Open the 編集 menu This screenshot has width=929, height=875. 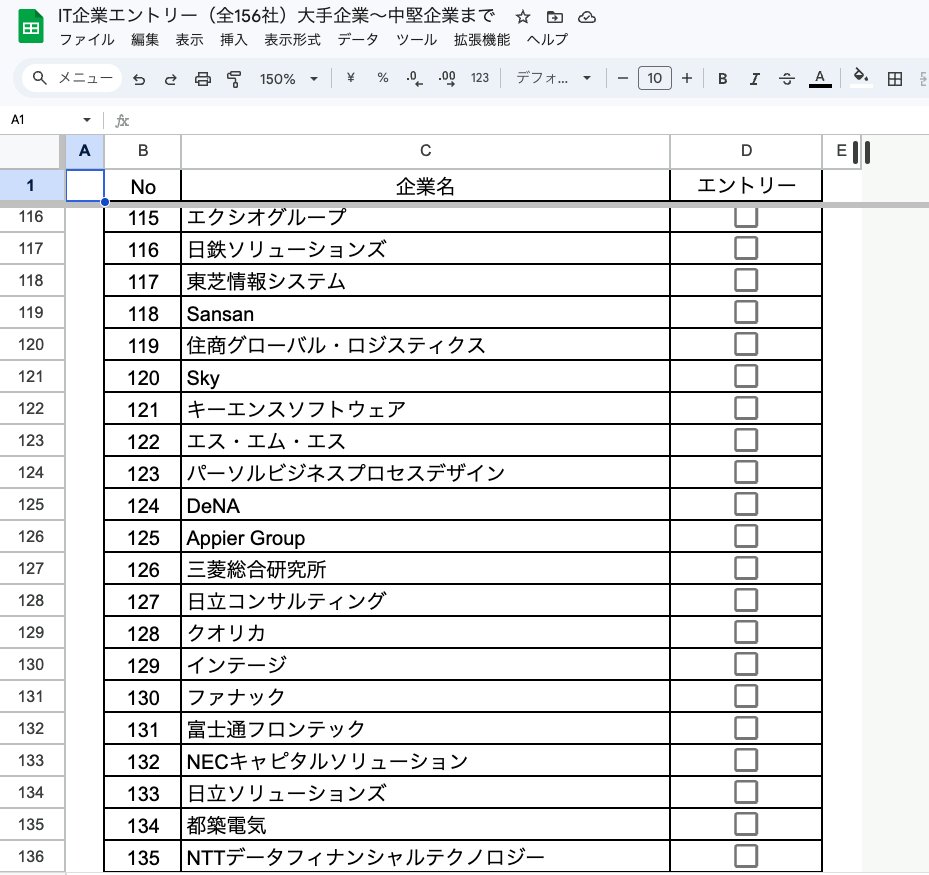pyautogui.click(x=145, y=40)
